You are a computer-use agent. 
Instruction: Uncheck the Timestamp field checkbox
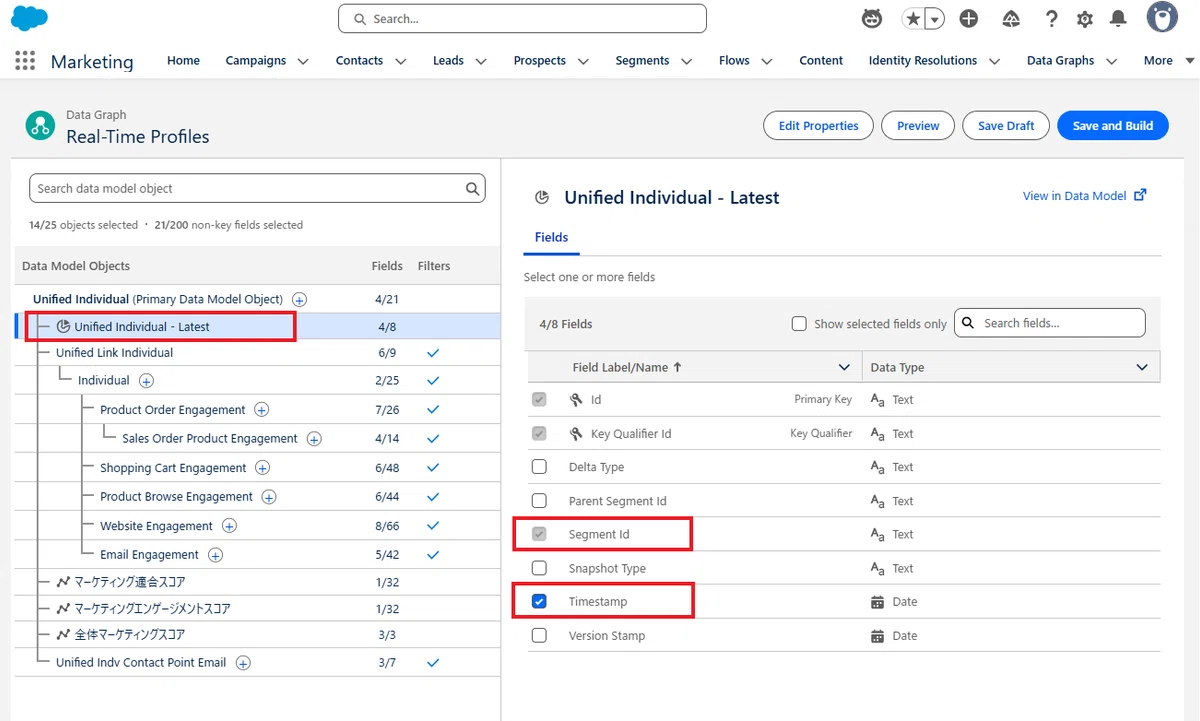[x=539, y=601]
